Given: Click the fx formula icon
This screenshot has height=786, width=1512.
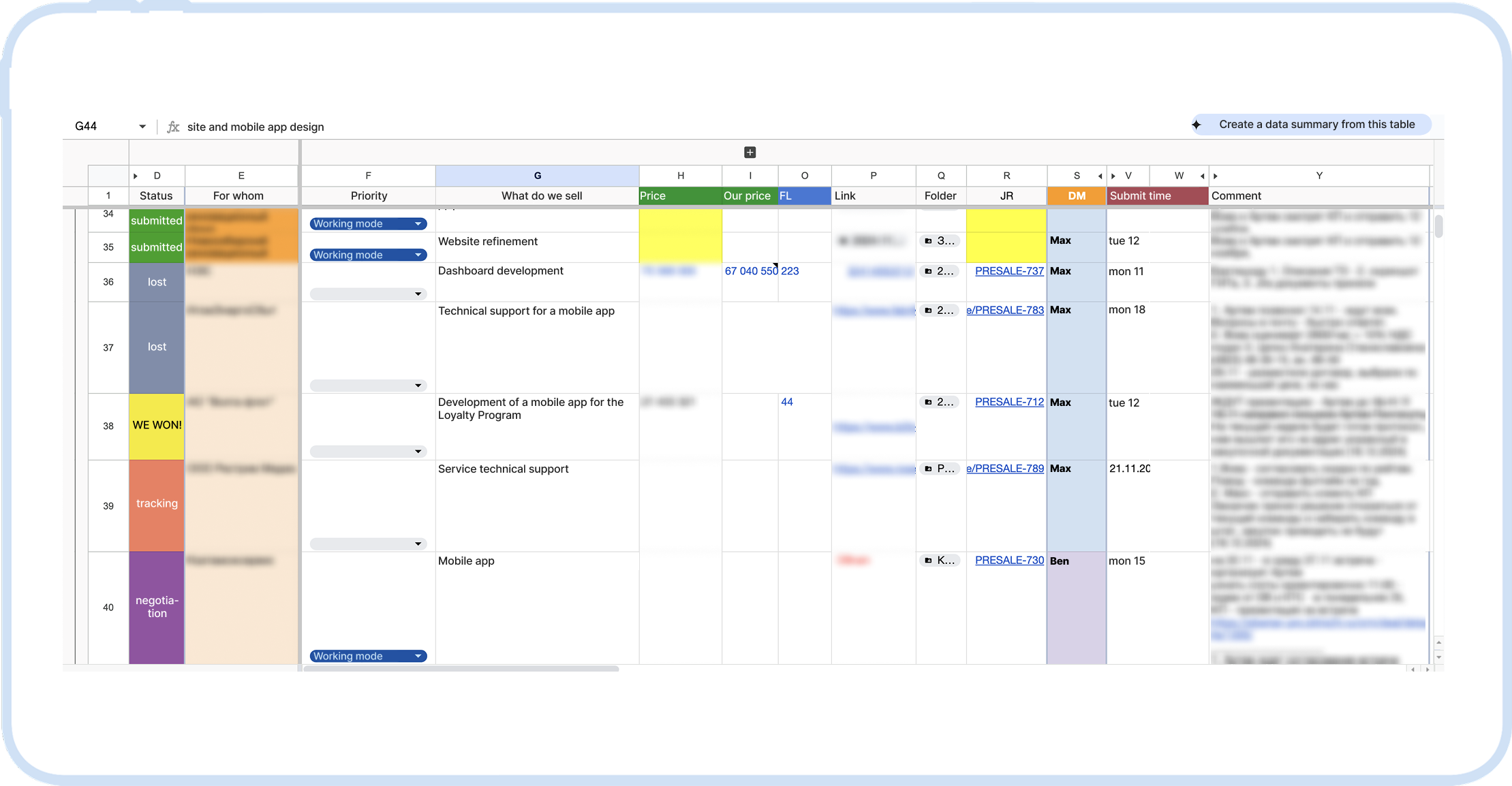Looking at the screenshot, I should 173,127.
